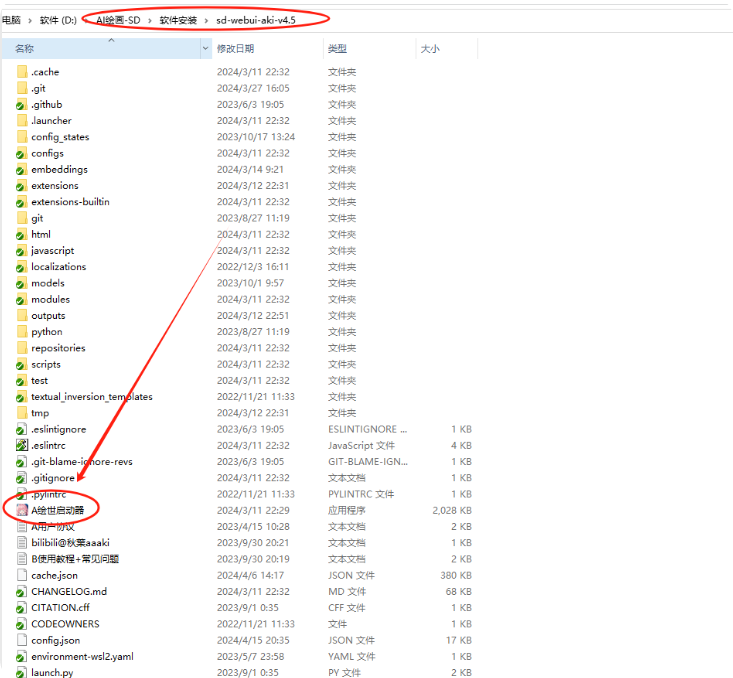Click the html folder icon
Image resolution: width=733 pixels, height=678 pixels.
22,235
